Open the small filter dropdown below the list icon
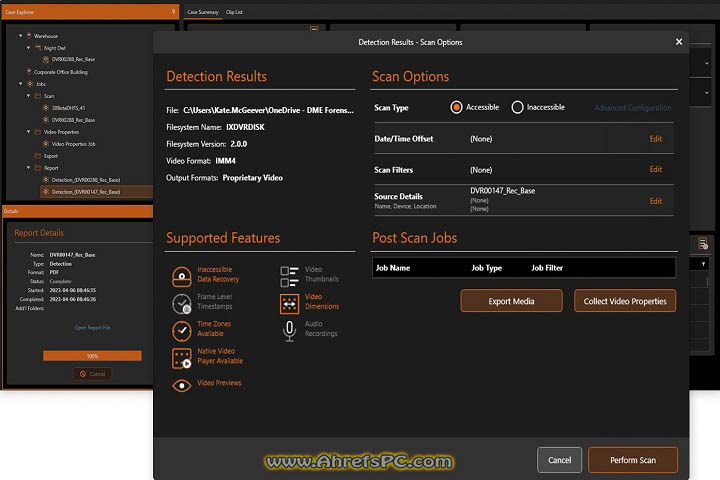This screenshot has height=480, width=720. pyautogui.click(x=703, y=264)
